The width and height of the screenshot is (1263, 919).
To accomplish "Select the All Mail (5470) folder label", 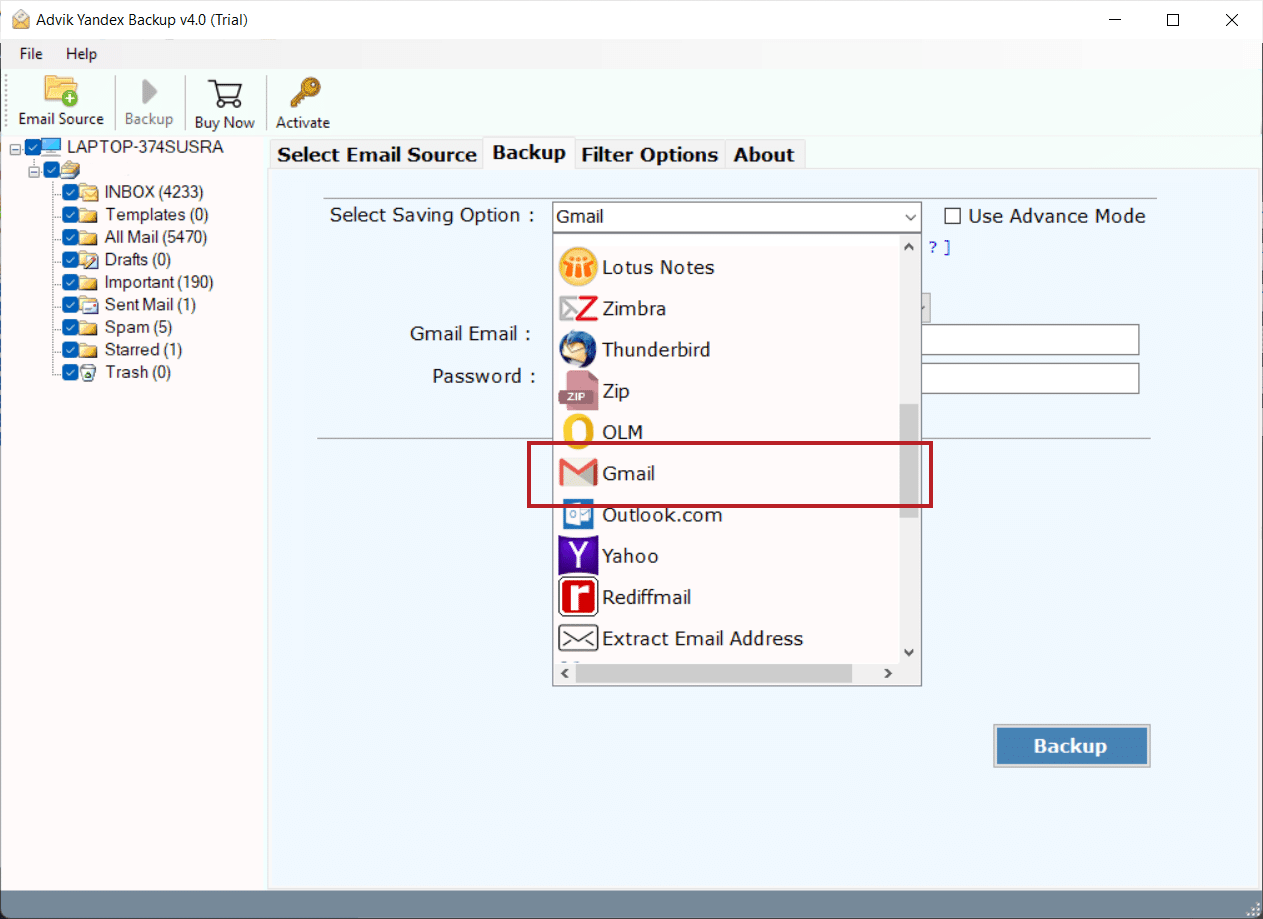I will pos(156,237).
